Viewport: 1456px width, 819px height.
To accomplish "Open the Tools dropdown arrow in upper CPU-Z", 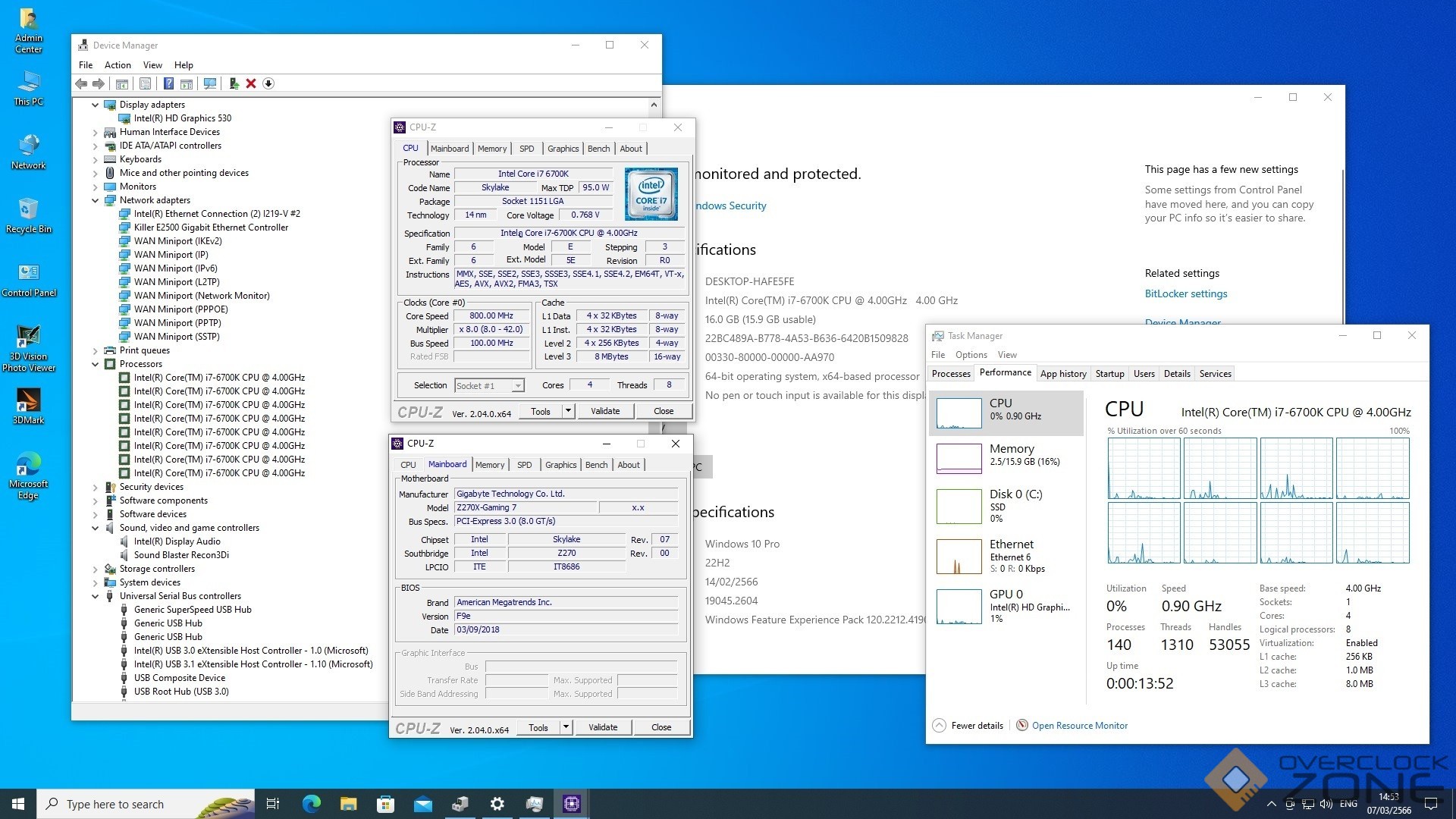I will [x=568, y=411].
